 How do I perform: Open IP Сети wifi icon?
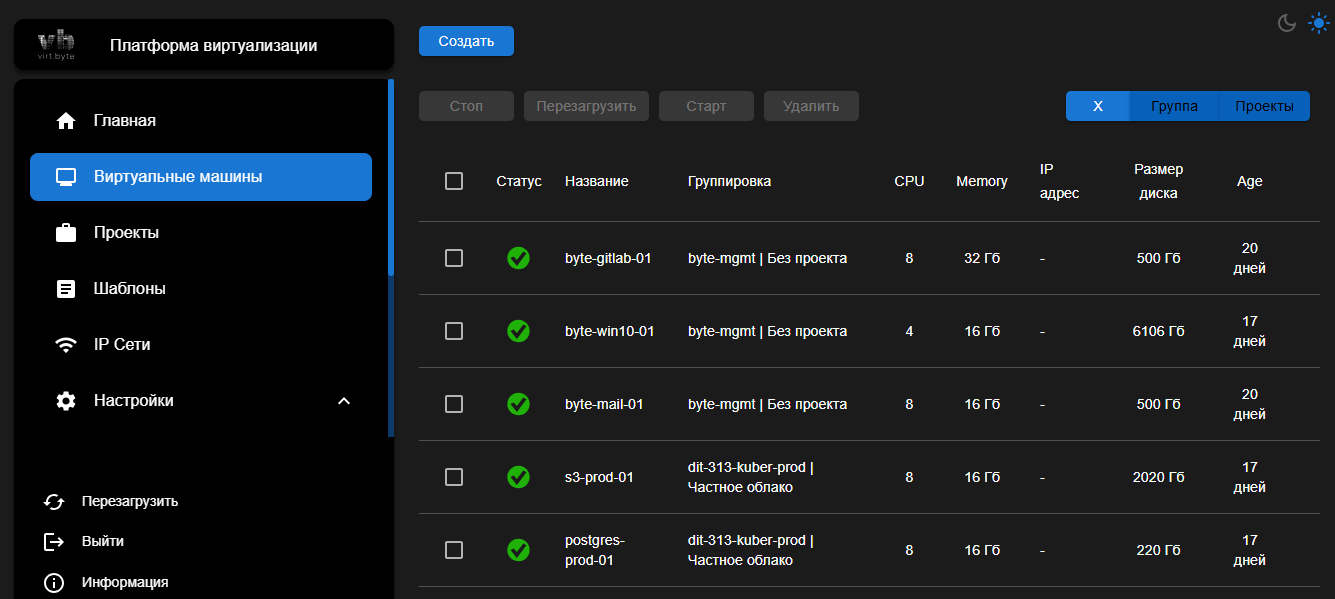66,345
